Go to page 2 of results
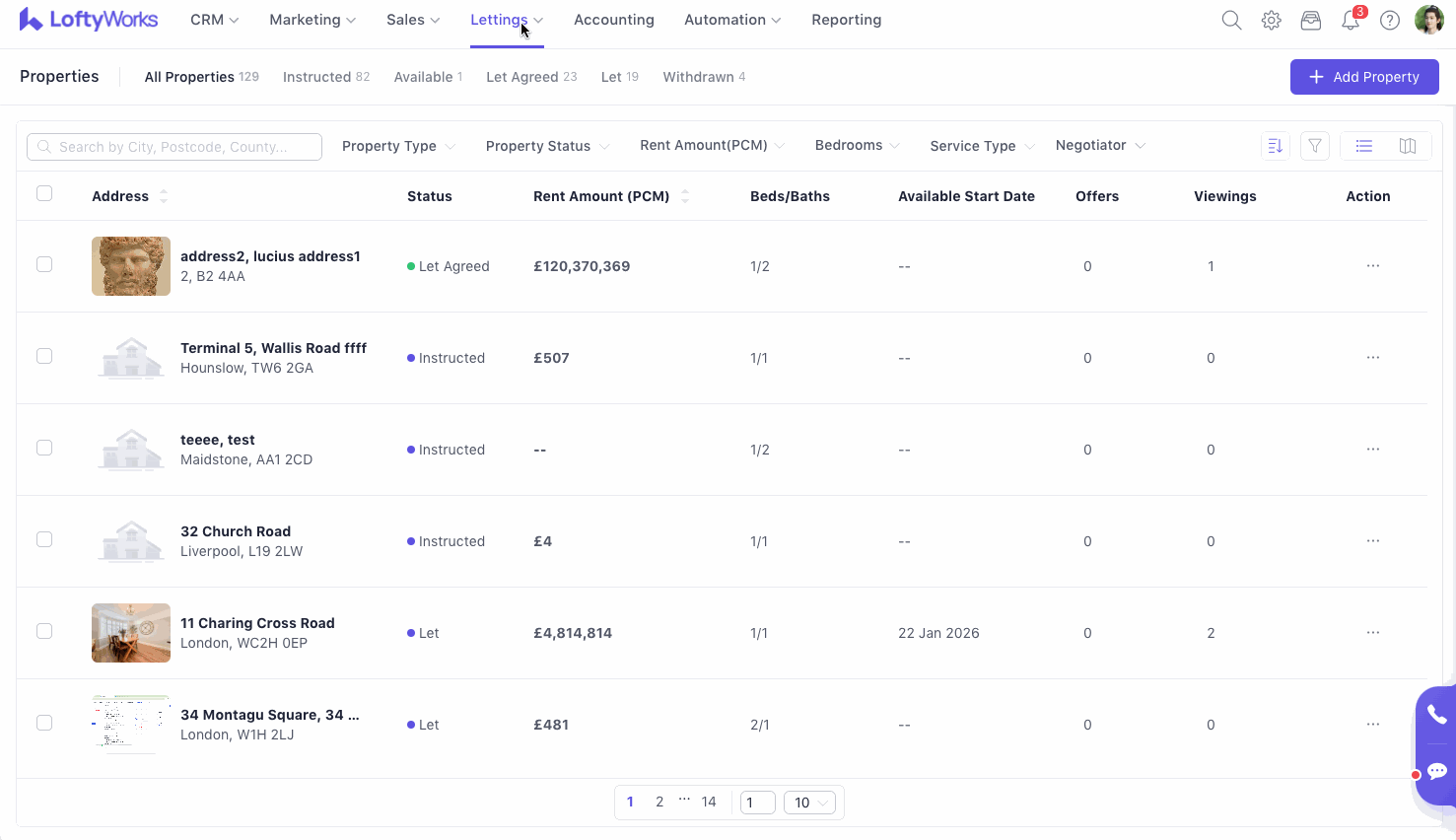 coord(659,802)
